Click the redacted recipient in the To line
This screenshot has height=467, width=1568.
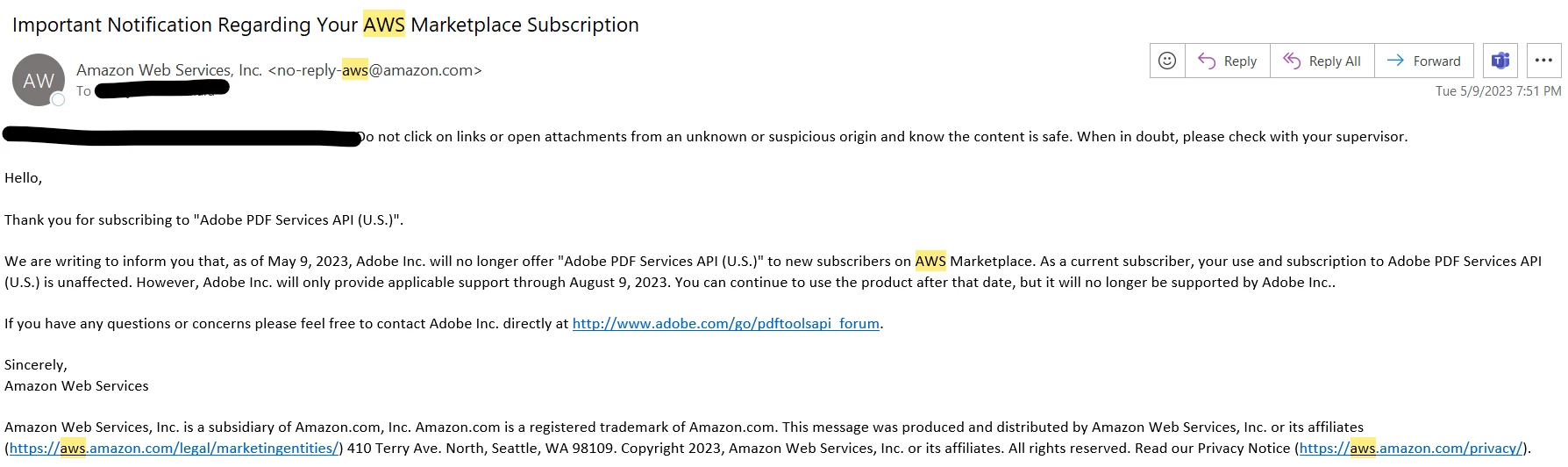tap(162, 89)
